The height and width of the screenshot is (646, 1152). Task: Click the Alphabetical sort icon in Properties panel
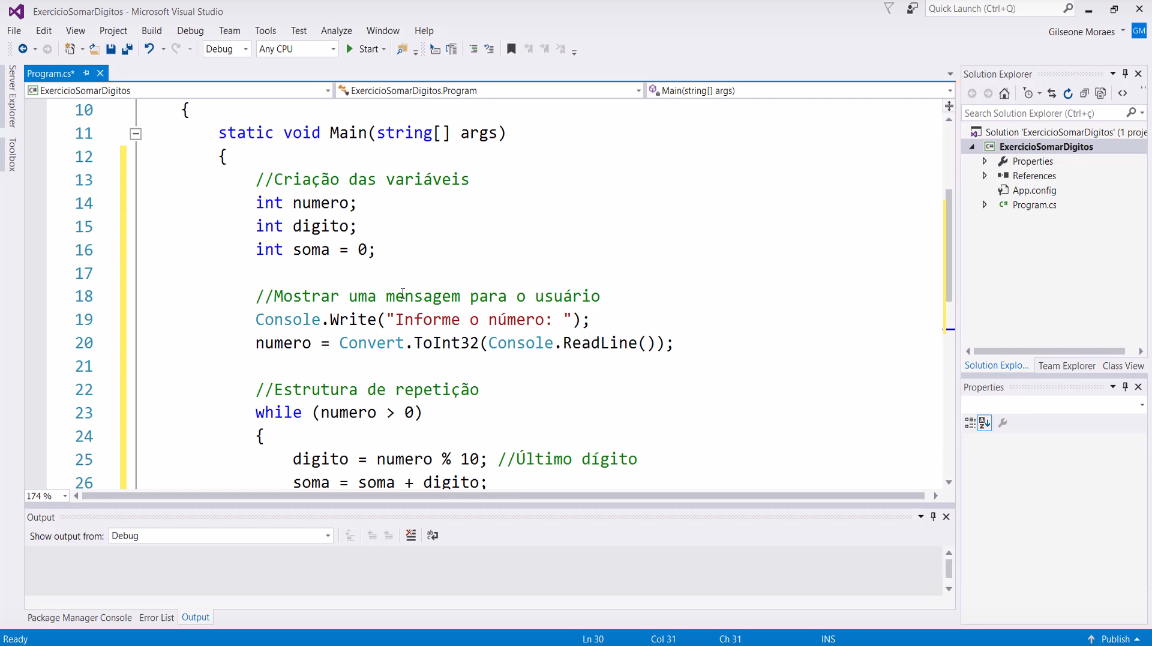tap(985, 423)
